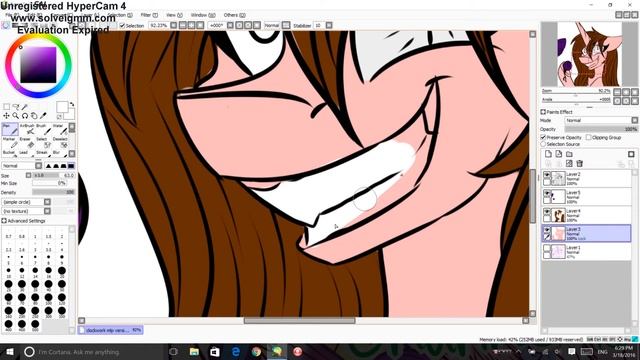
Task: Create a new linework layer
Action: click(559, 154)
